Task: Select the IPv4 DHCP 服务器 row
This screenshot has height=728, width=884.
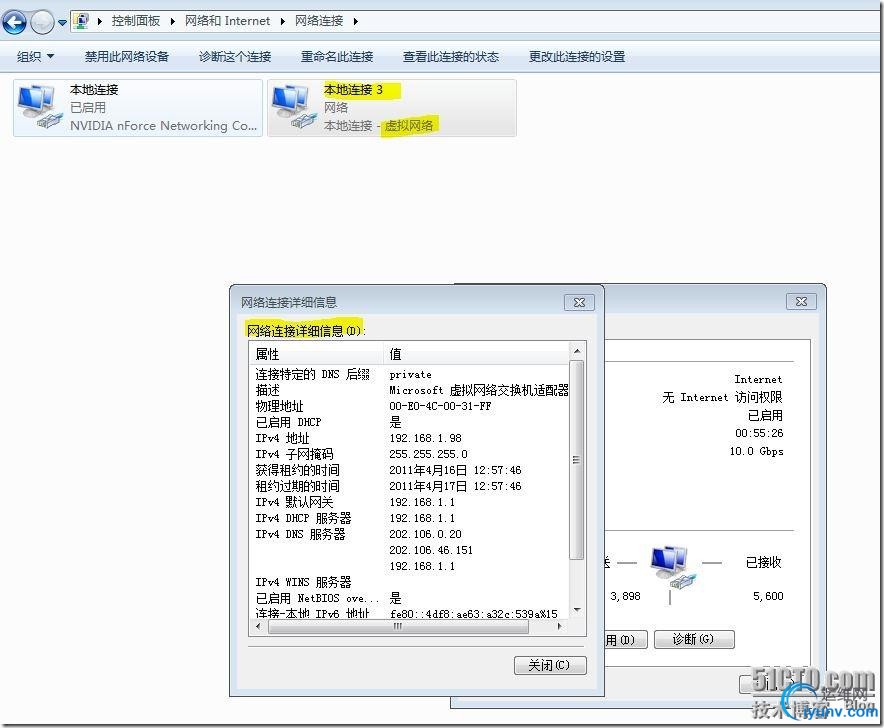Action: click(x=409, y=518)
